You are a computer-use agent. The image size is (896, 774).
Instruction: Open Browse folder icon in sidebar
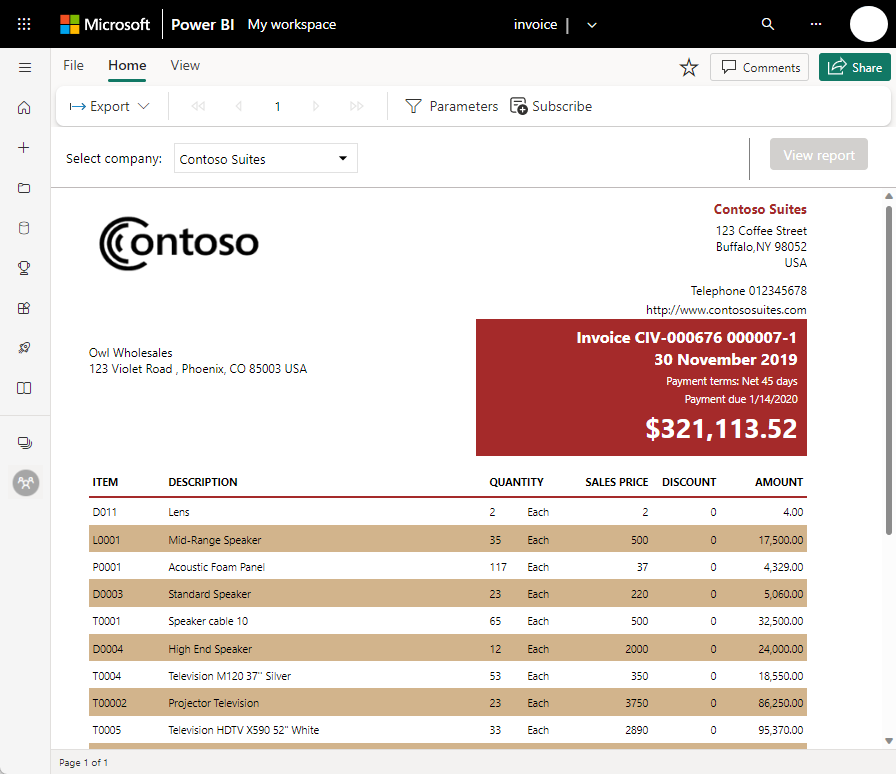click(24, 188)
